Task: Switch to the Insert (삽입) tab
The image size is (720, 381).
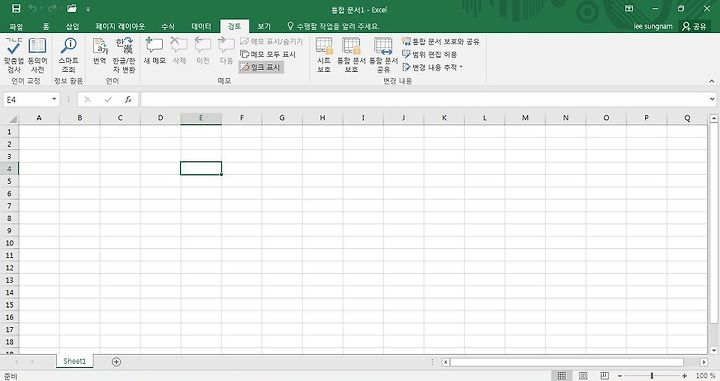Action: [73, 27]
